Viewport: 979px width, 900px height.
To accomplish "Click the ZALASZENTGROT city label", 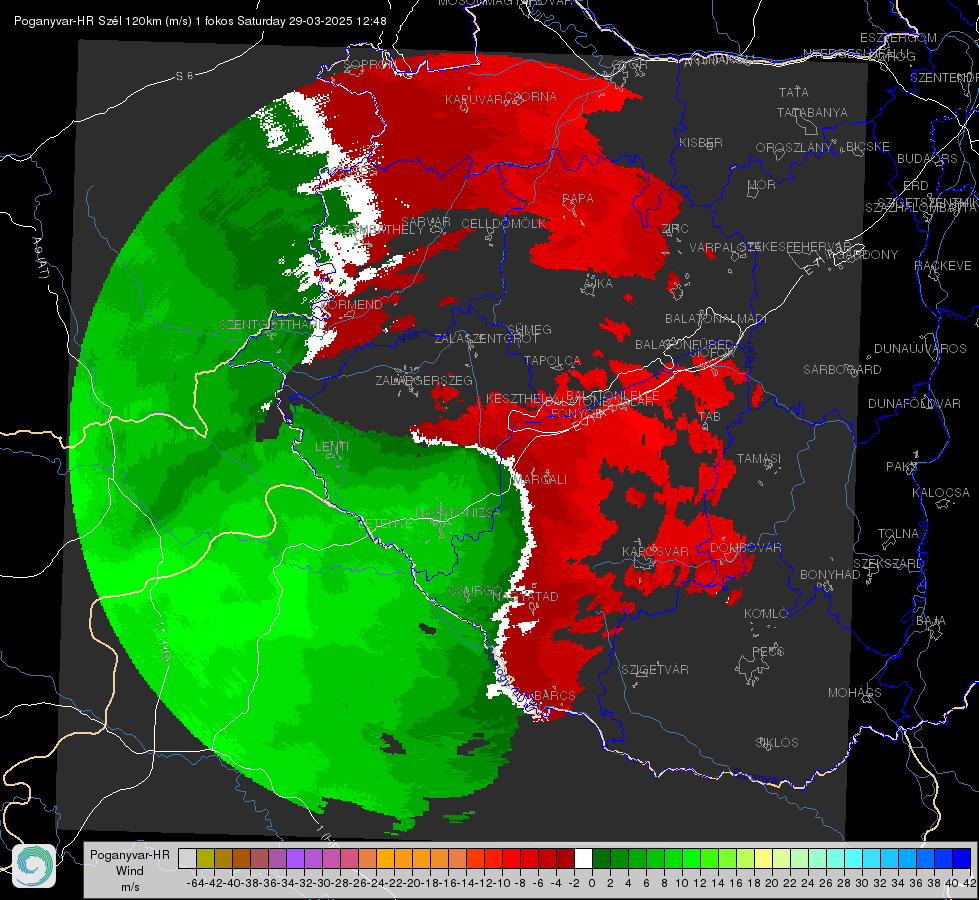I will pyautogui.click(x=486, y=339).
